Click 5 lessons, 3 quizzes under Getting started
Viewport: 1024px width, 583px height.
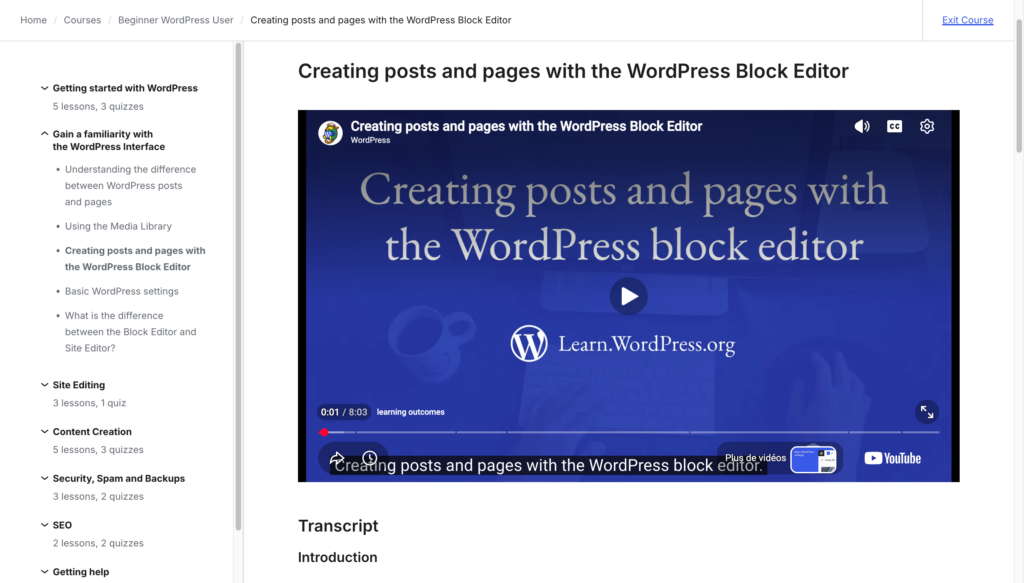pos(98,106)
